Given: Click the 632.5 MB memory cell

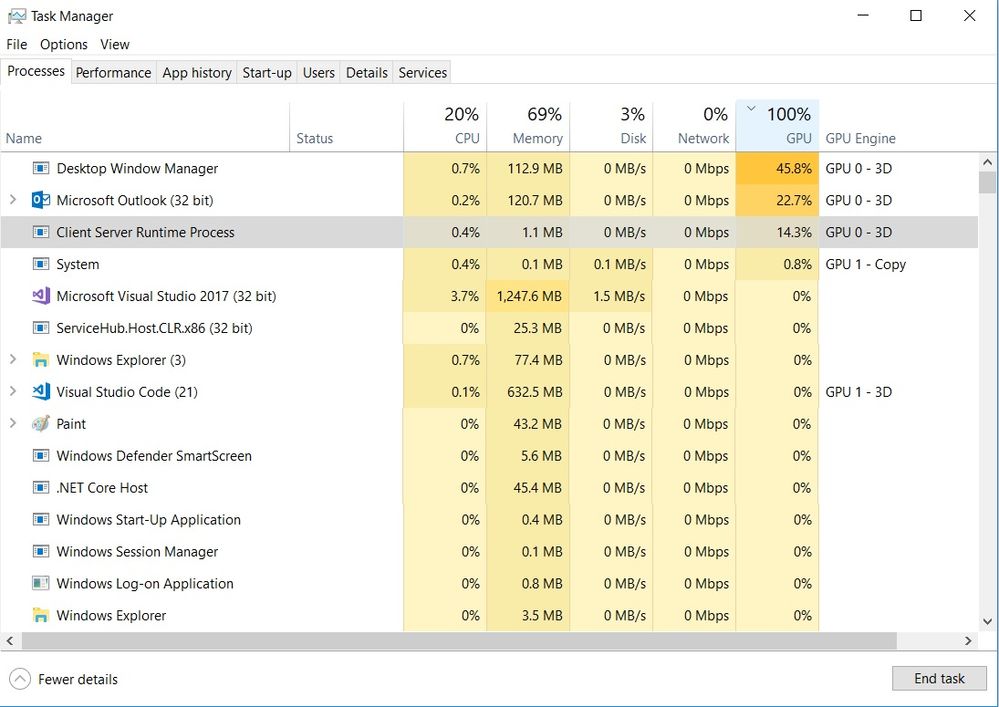Looking at the screenshot, I should pos(528,392).
